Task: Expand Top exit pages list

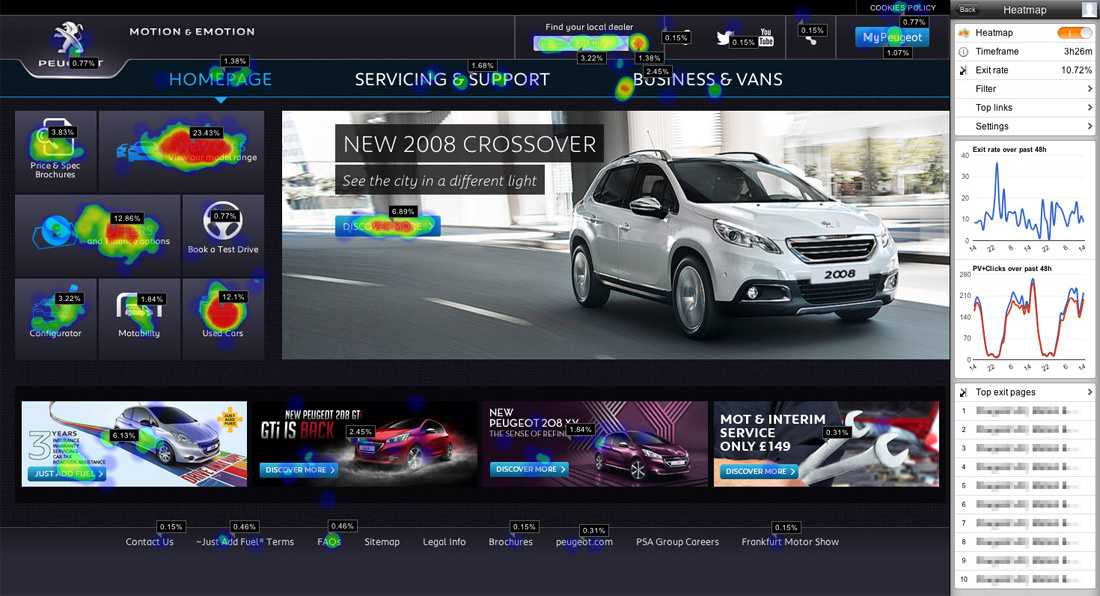Action: point(1025,392)
